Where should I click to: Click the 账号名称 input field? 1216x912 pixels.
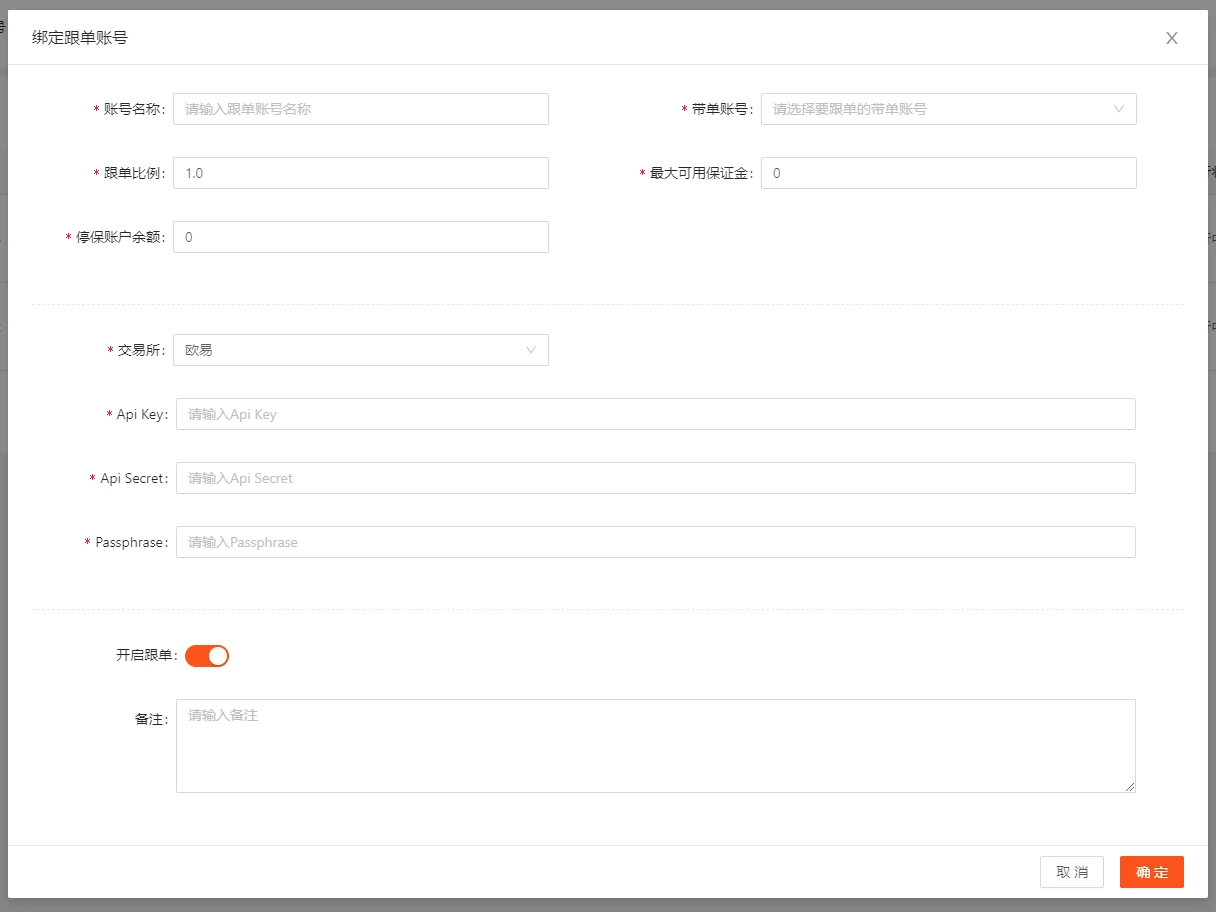(361, 109)
